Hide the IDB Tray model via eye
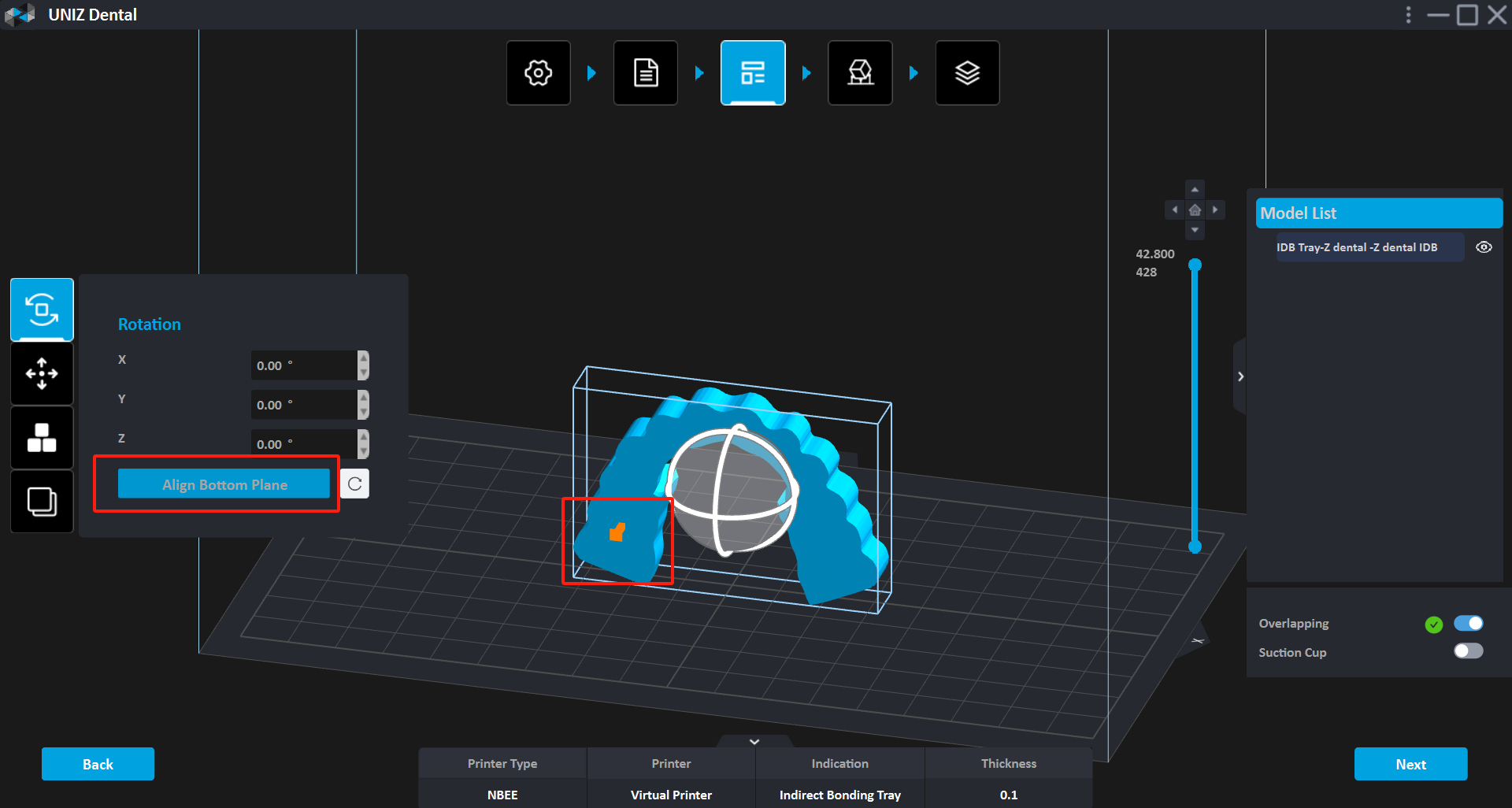This screenshot has width=1512, height=808. 1484,247
